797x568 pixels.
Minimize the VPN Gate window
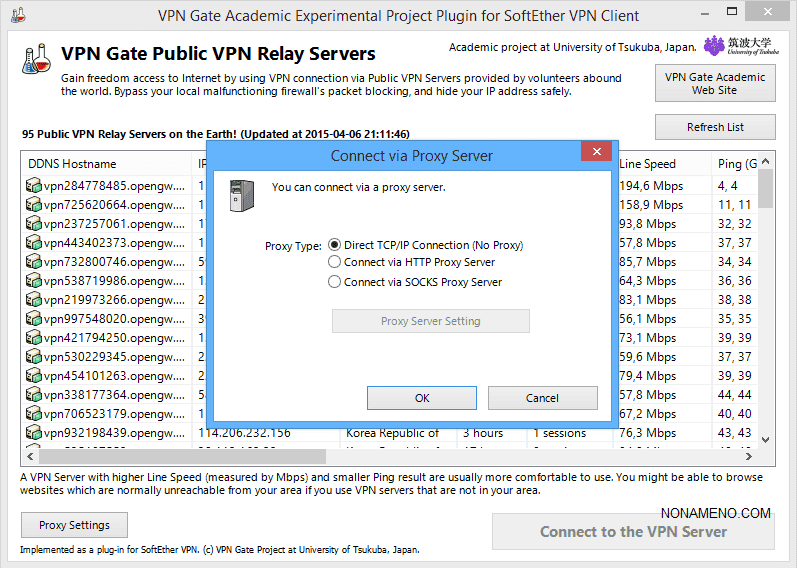pyautogui.click(x=704, y=13)
